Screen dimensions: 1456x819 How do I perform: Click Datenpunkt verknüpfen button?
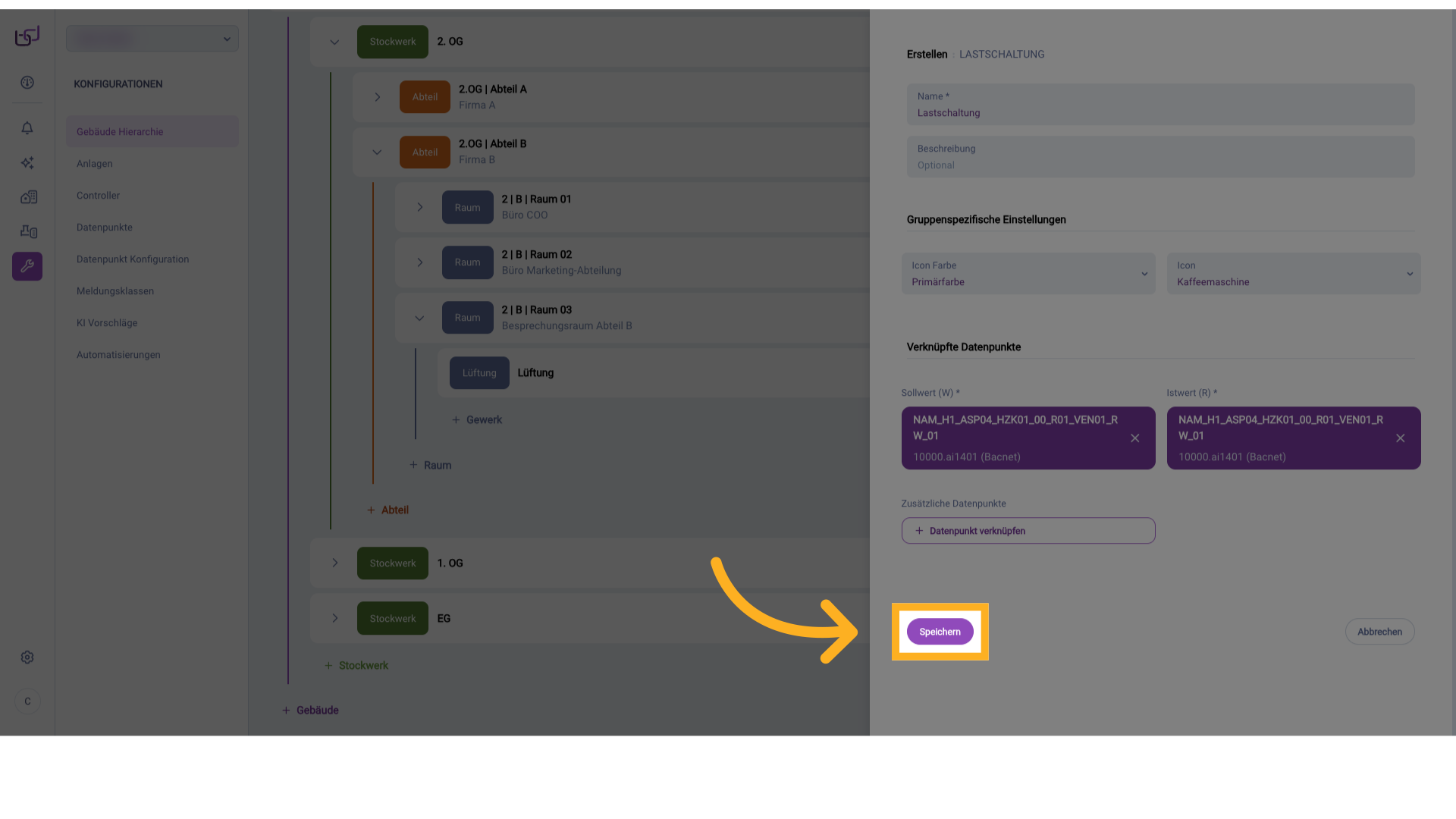point(1028,531)
